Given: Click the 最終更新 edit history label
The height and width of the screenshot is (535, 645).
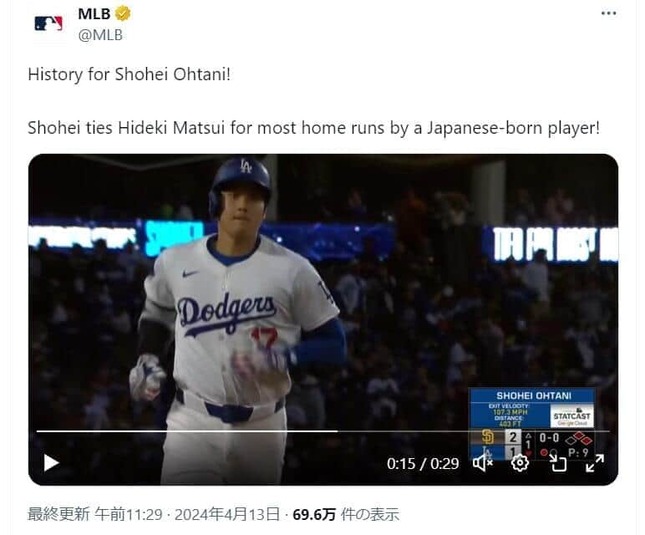Looking at the screenshot, I should (x=58, y=514).
